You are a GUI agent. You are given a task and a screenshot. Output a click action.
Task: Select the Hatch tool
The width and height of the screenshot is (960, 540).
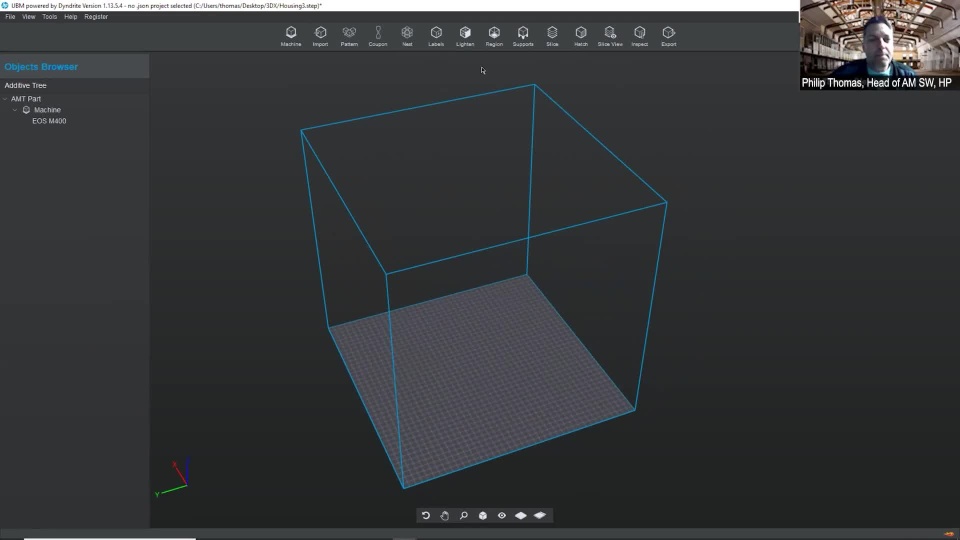[581, 36]
